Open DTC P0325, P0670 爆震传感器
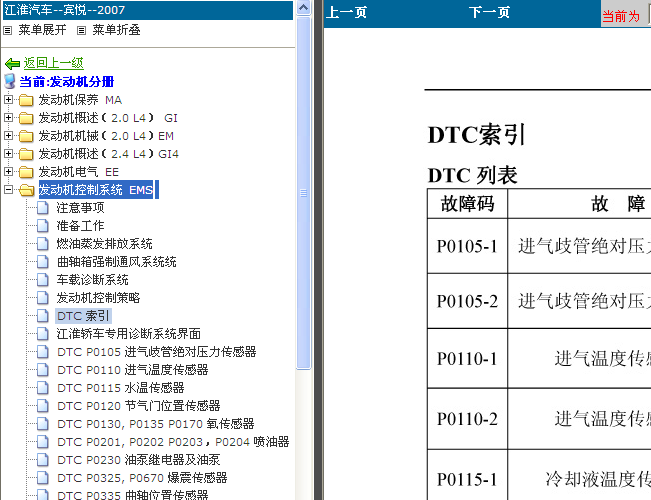Viewport: 651px width, 500px height. coord(142,478)
